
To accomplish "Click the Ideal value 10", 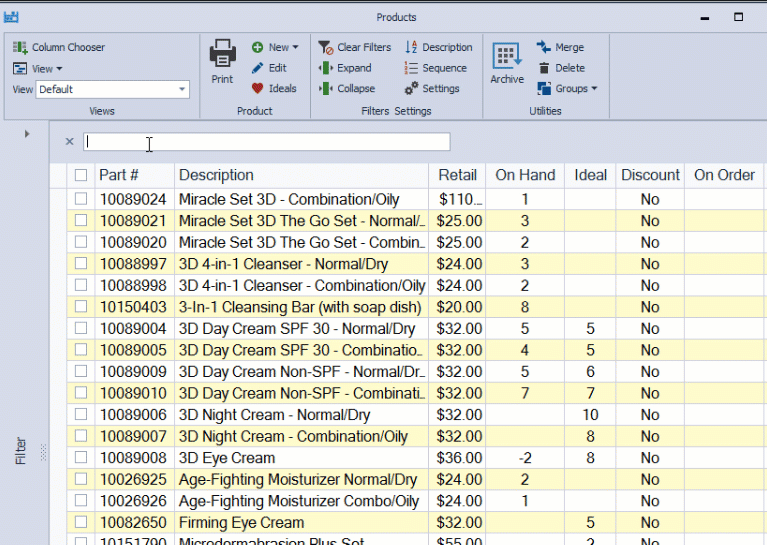I will pos(590,415).
